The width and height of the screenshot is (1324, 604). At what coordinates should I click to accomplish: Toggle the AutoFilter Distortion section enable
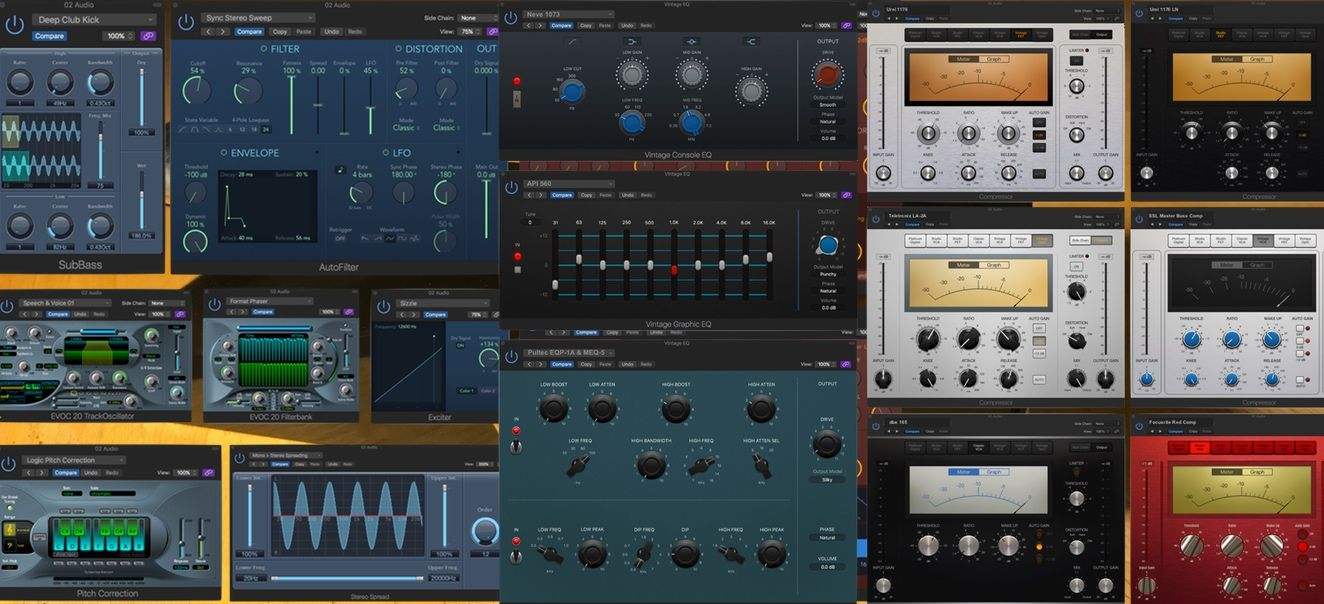point(398,48)
